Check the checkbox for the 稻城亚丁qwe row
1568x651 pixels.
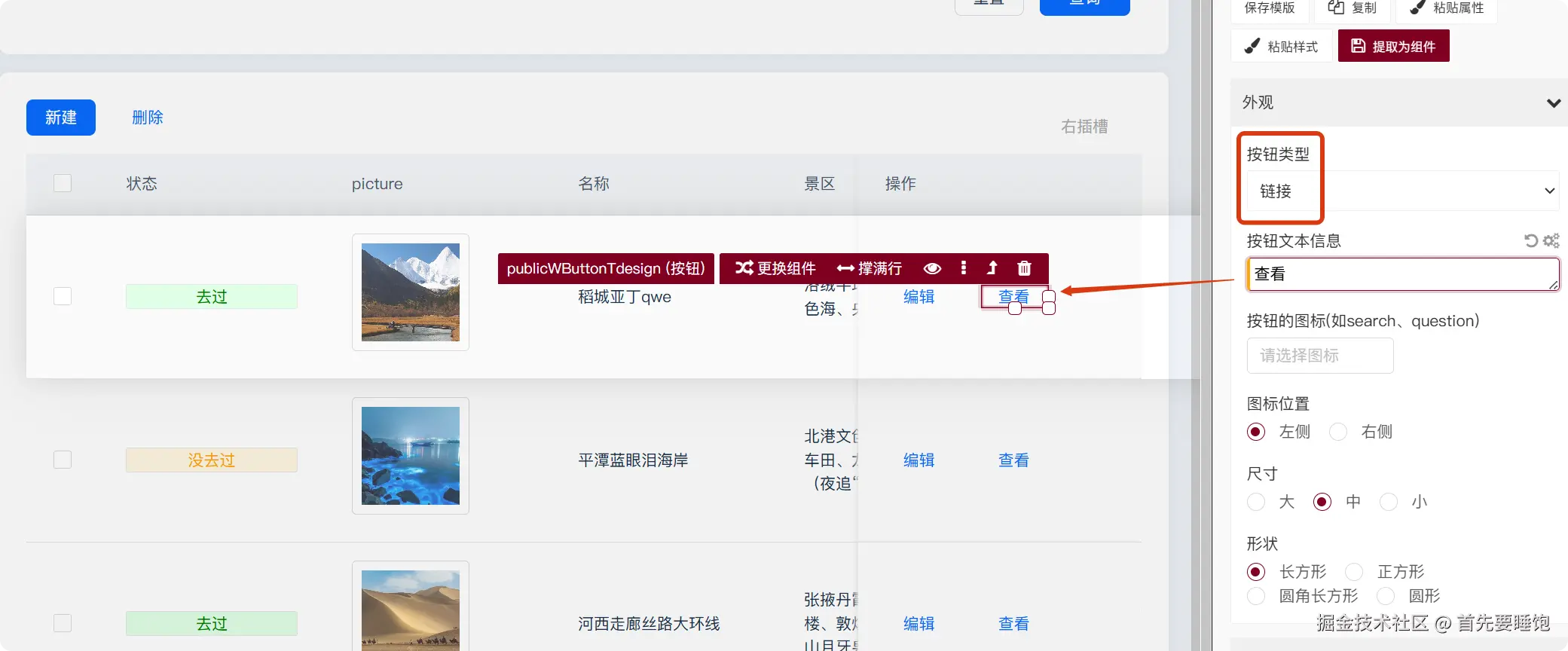click(x=63, y=296)
